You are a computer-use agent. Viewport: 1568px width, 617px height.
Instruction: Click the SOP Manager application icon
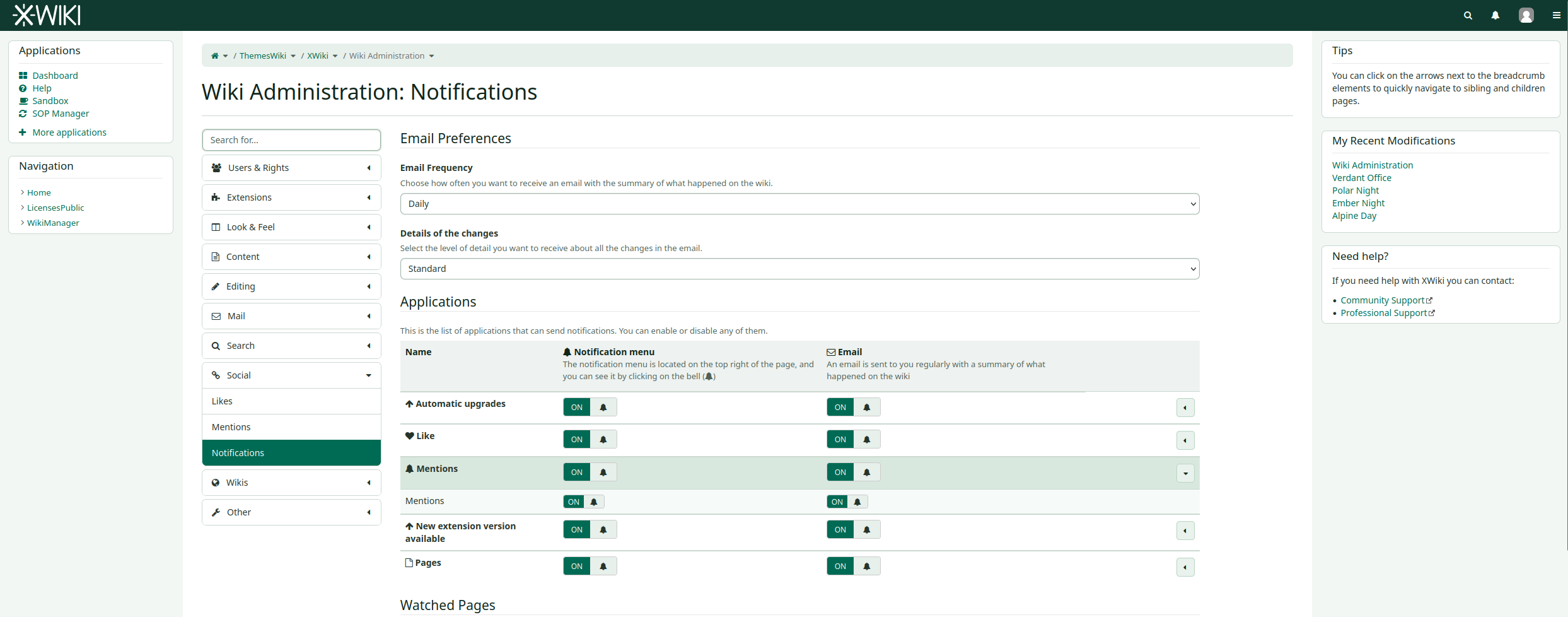coord(23,114)
